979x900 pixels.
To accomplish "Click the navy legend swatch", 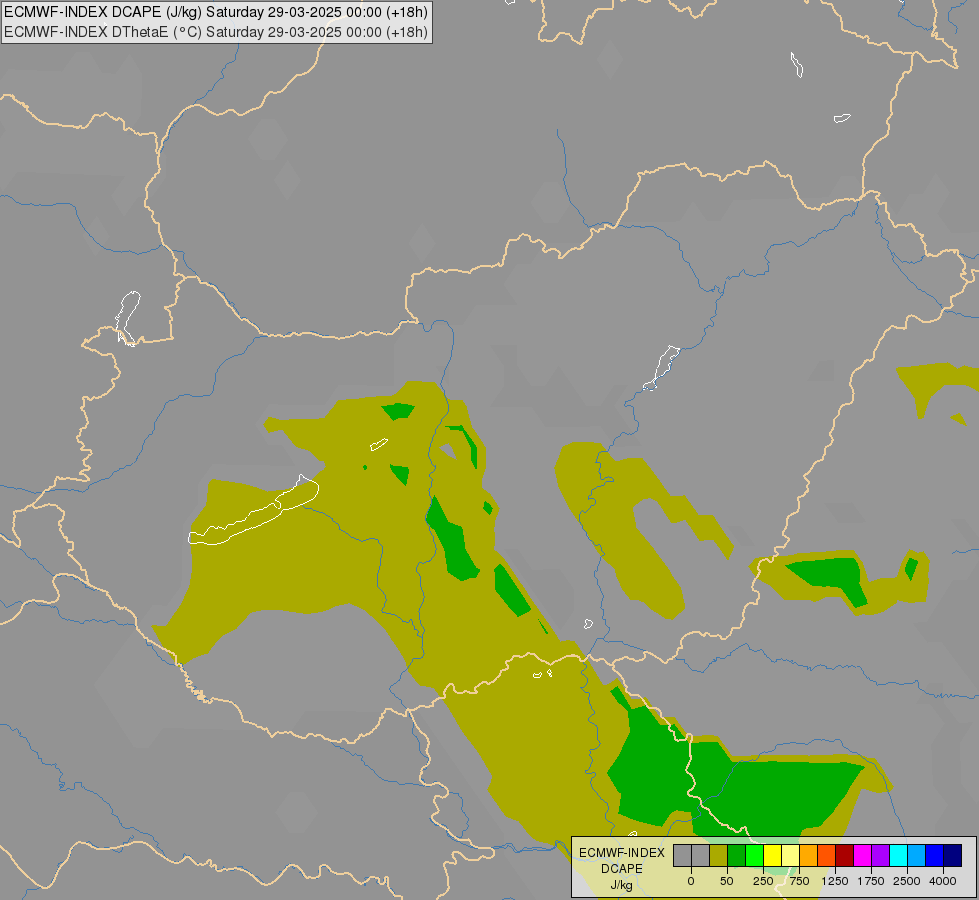I will click(x=953, y=856).
